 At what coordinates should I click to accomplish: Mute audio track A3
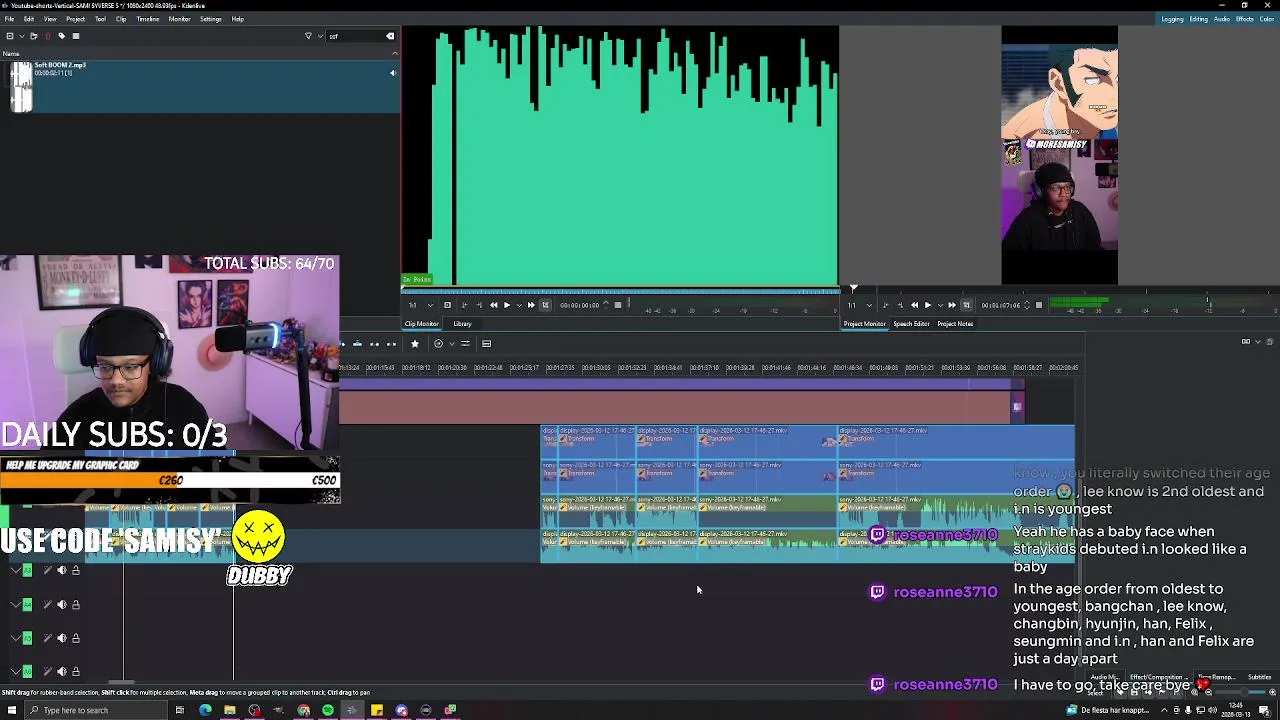point(61,570)
